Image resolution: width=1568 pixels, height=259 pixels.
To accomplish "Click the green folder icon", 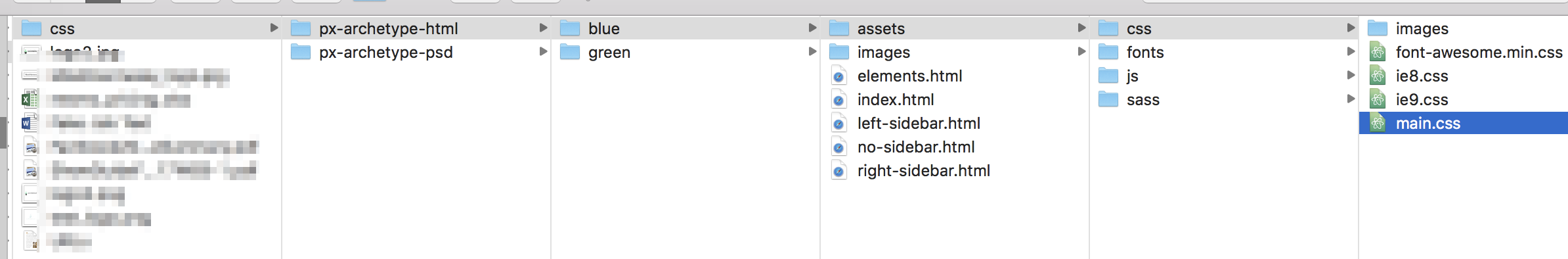I will coord(570,52).
